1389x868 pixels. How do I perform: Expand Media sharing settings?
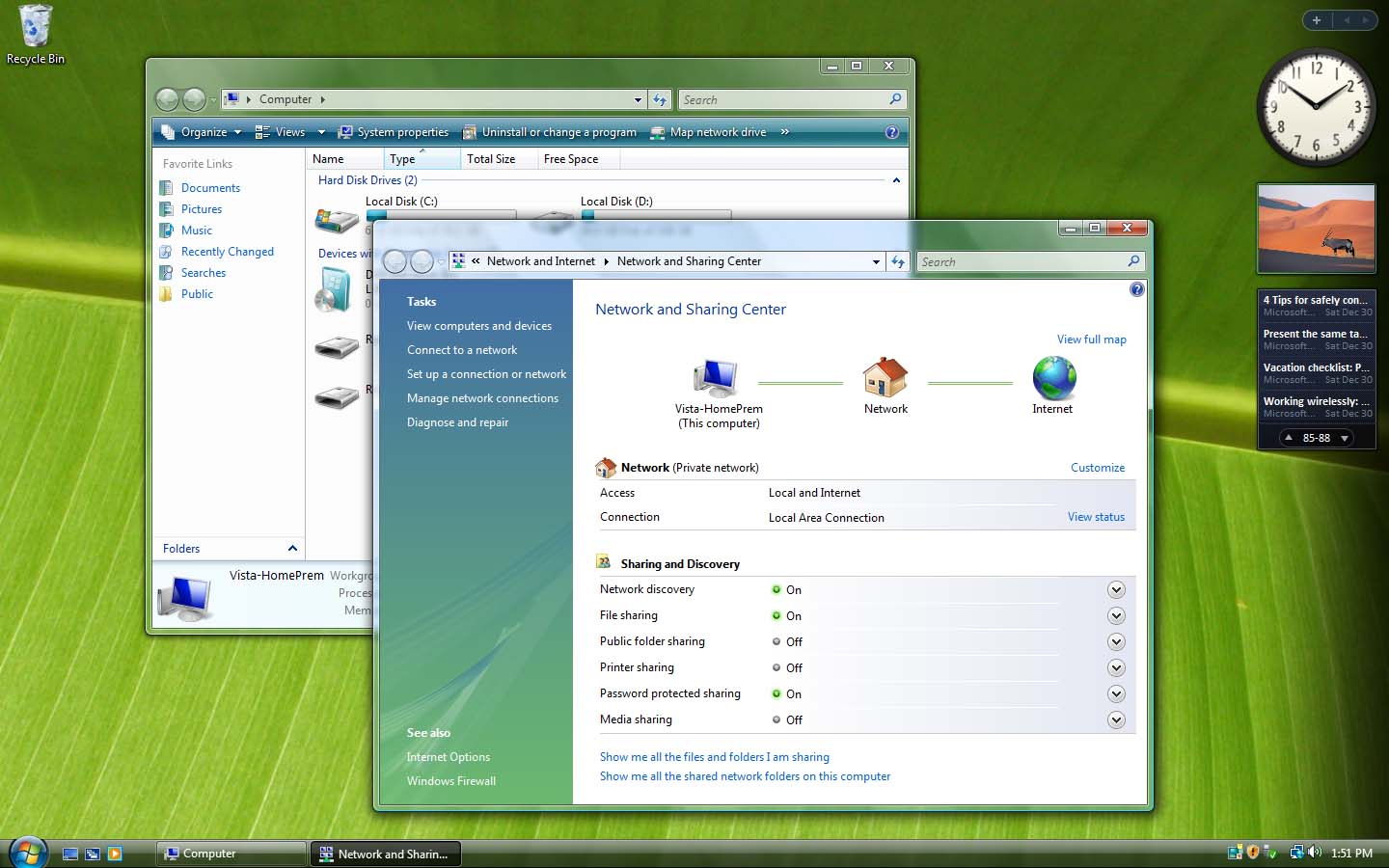1116,719
